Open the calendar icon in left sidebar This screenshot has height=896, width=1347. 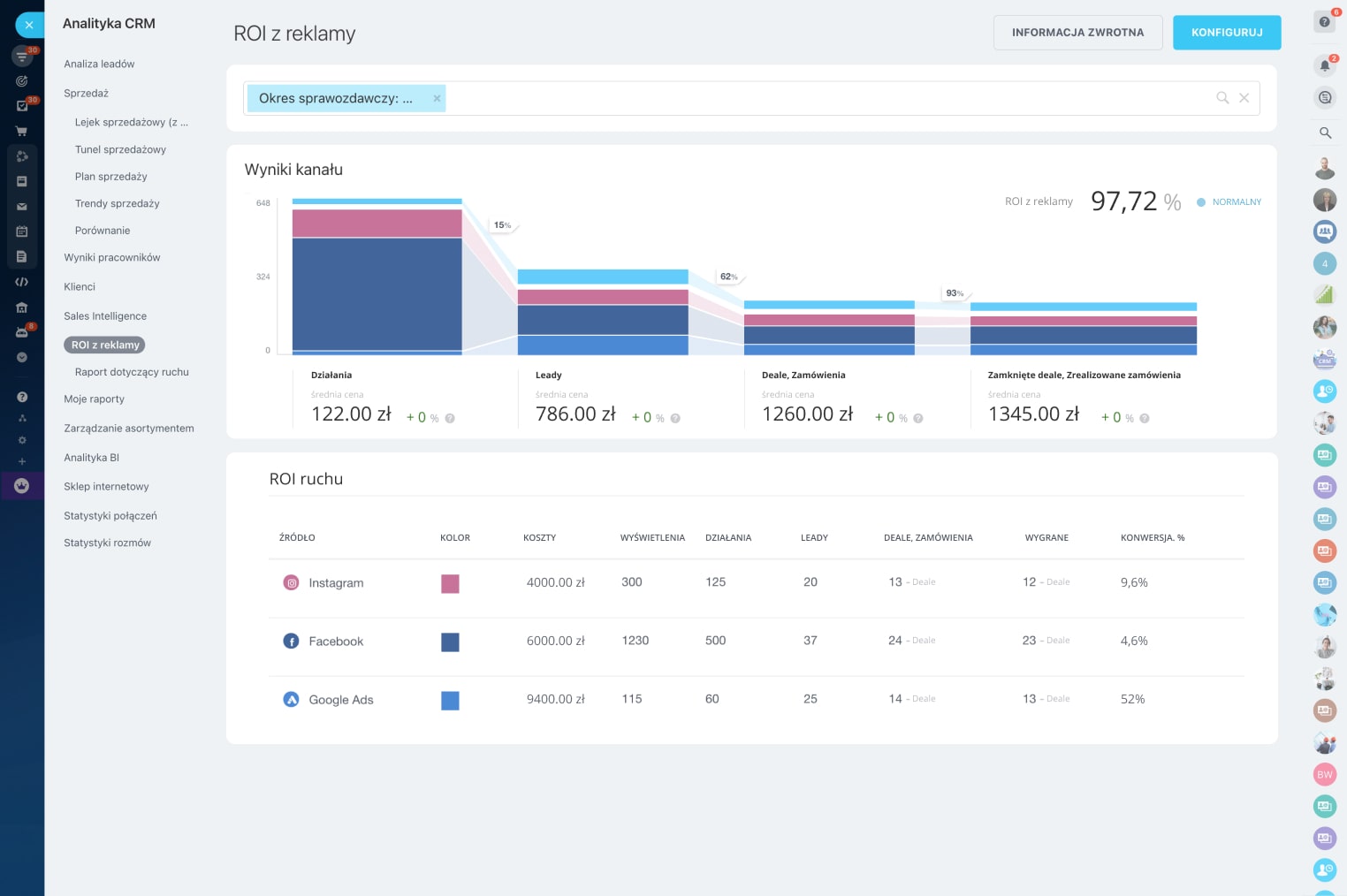pyautogui.click(x=22, y=232)
